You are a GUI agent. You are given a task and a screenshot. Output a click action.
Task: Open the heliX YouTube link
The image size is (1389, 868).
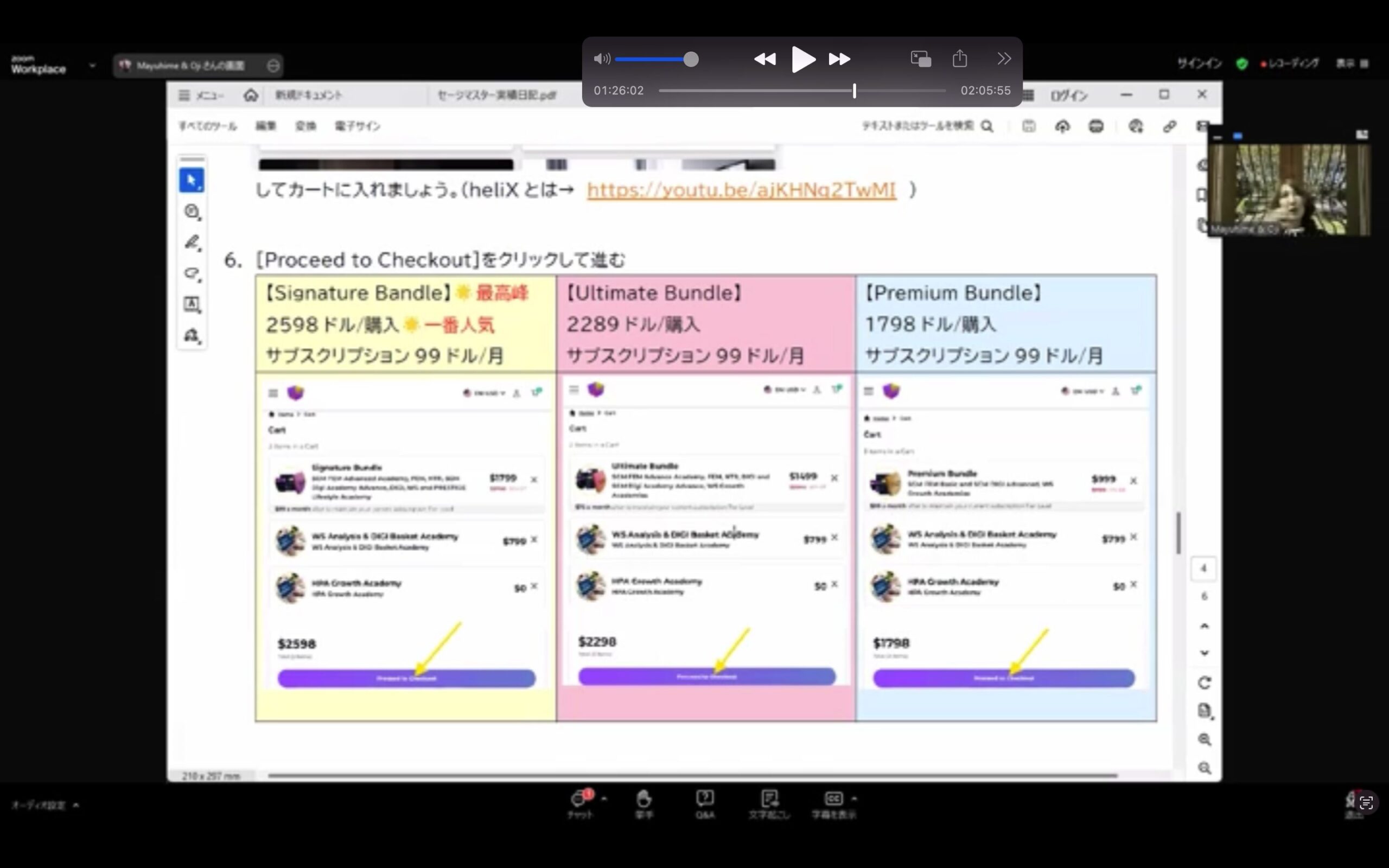741,190
